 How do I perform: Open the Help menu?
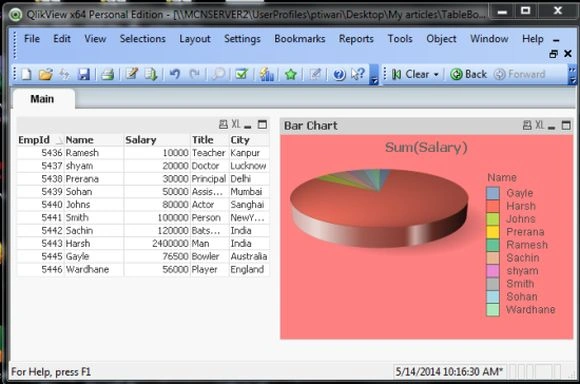pyautogui.click(x=533, y=39)
